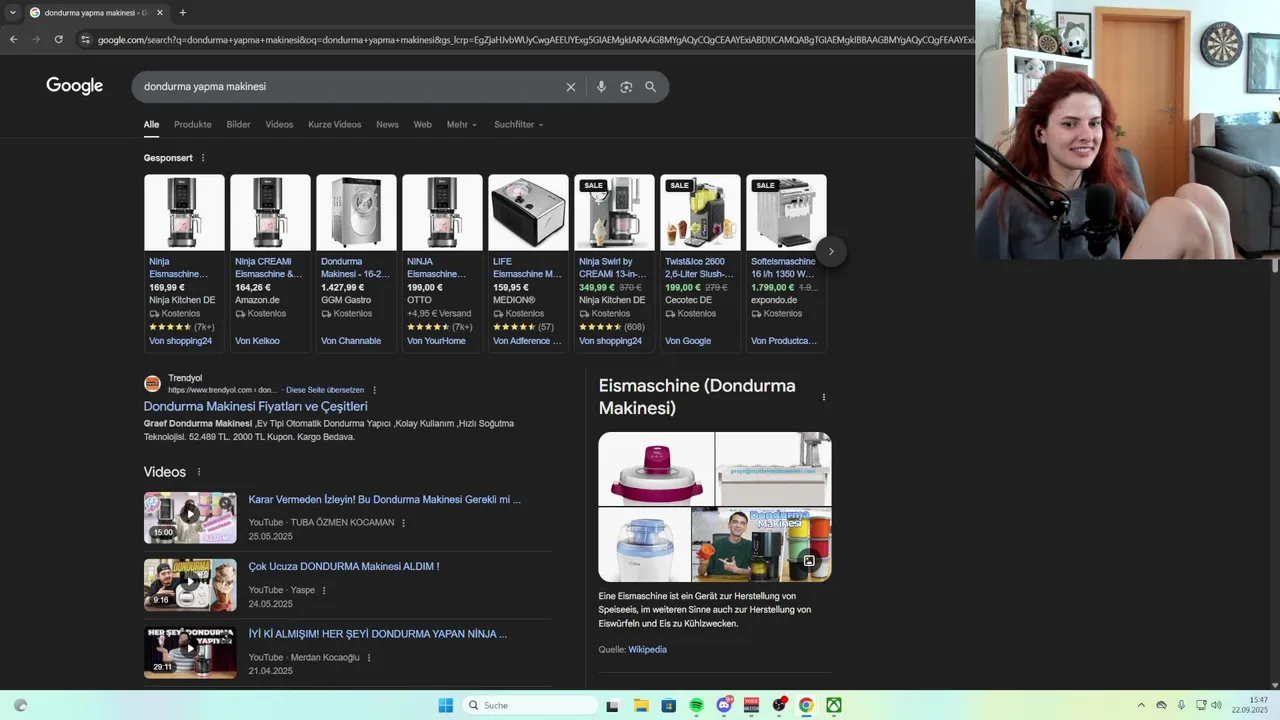Image resolution: width=1280 pixels, height=720 pixels.
Task: Open İYİ Kİ ALMIŞIM ninja video link
Action: coord(378,634)
